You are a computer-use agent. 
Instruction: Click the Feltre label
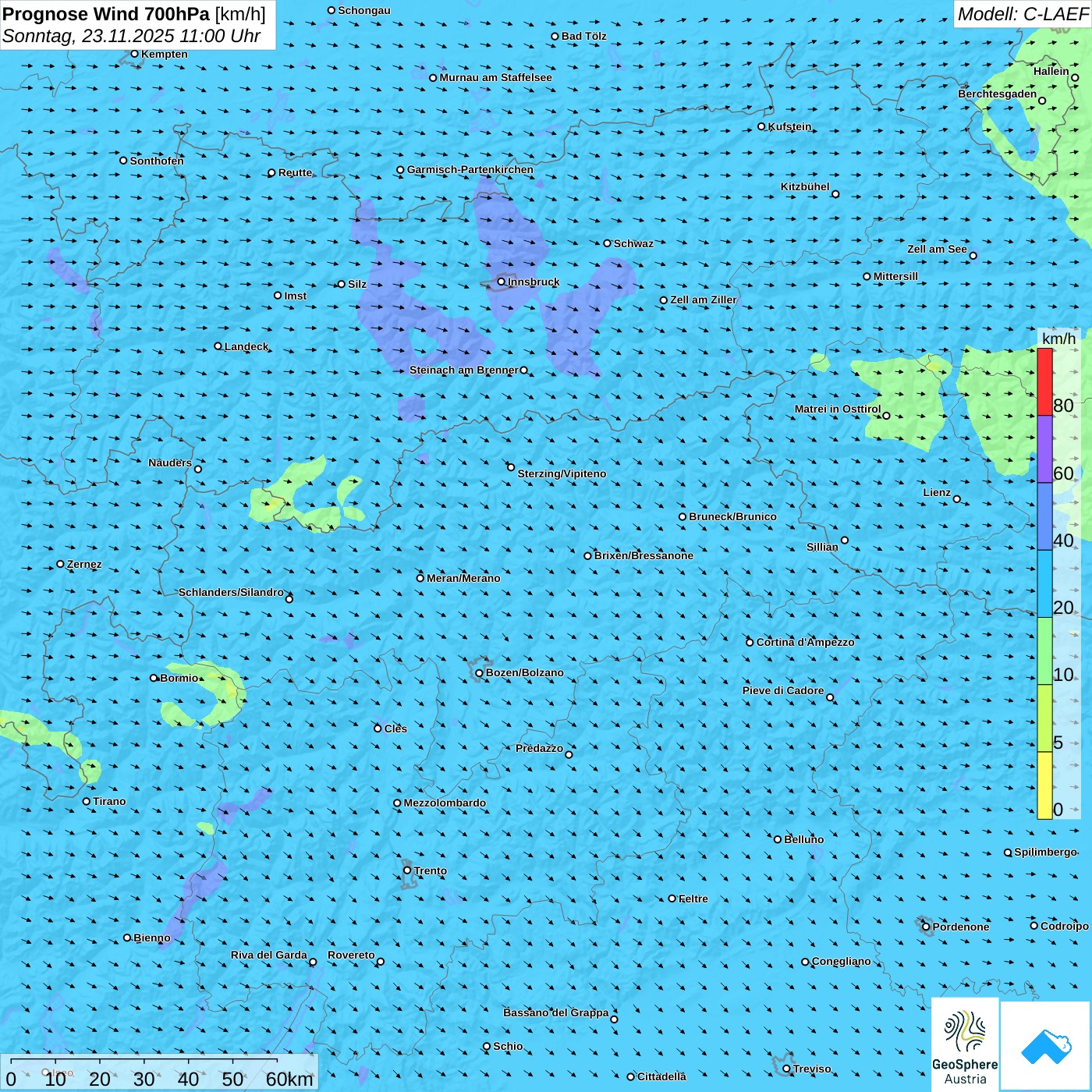pos(693,899)
